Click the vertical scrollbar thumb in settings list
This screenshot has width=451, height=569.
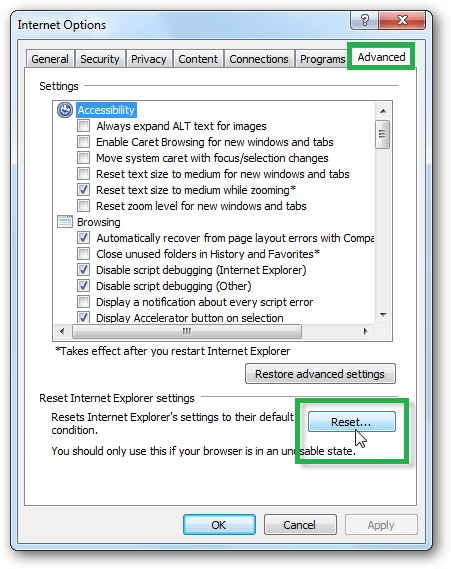click(382, 134)
